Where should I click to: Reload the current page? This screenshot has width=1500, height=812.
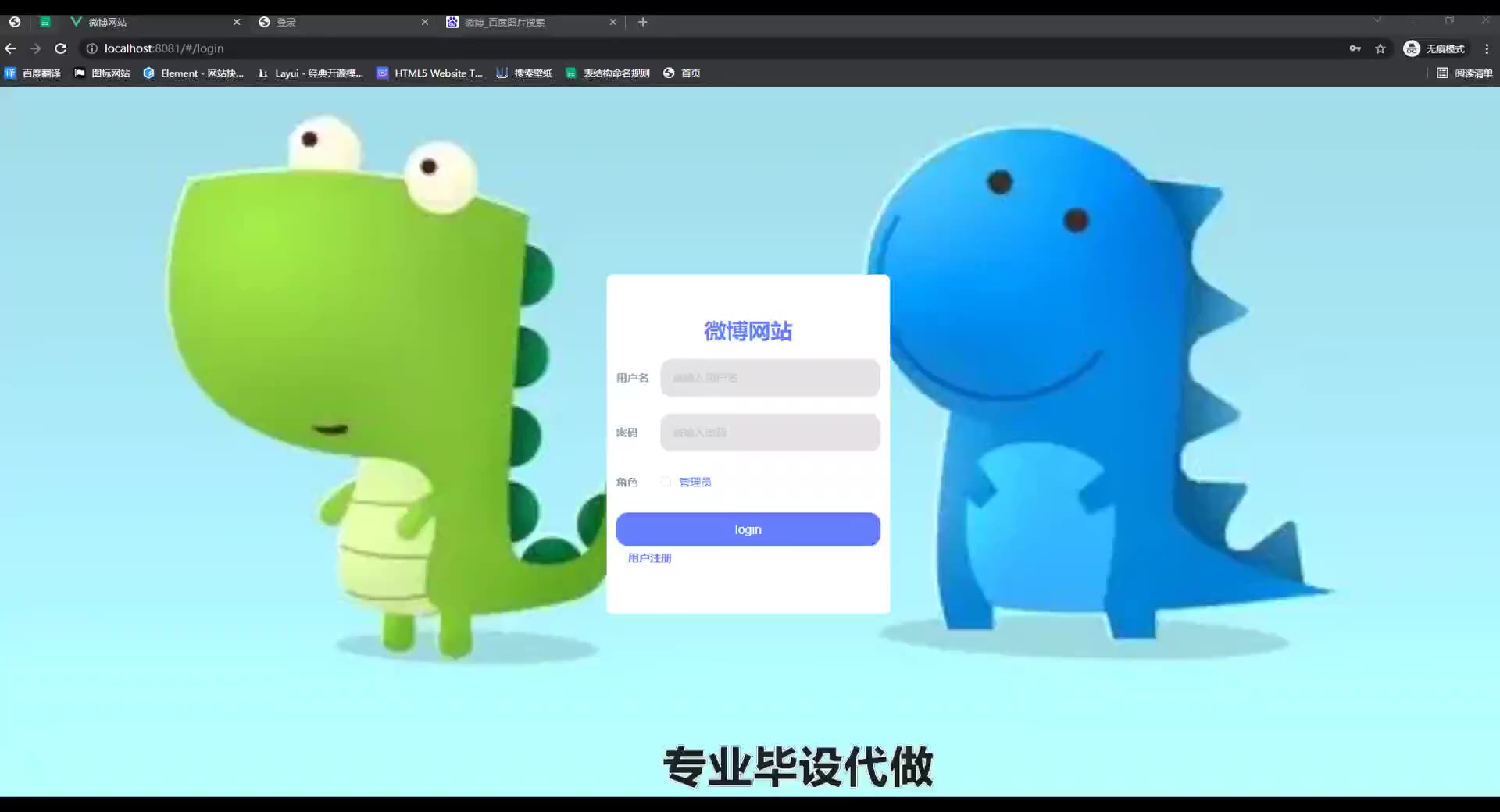point(60,48)
